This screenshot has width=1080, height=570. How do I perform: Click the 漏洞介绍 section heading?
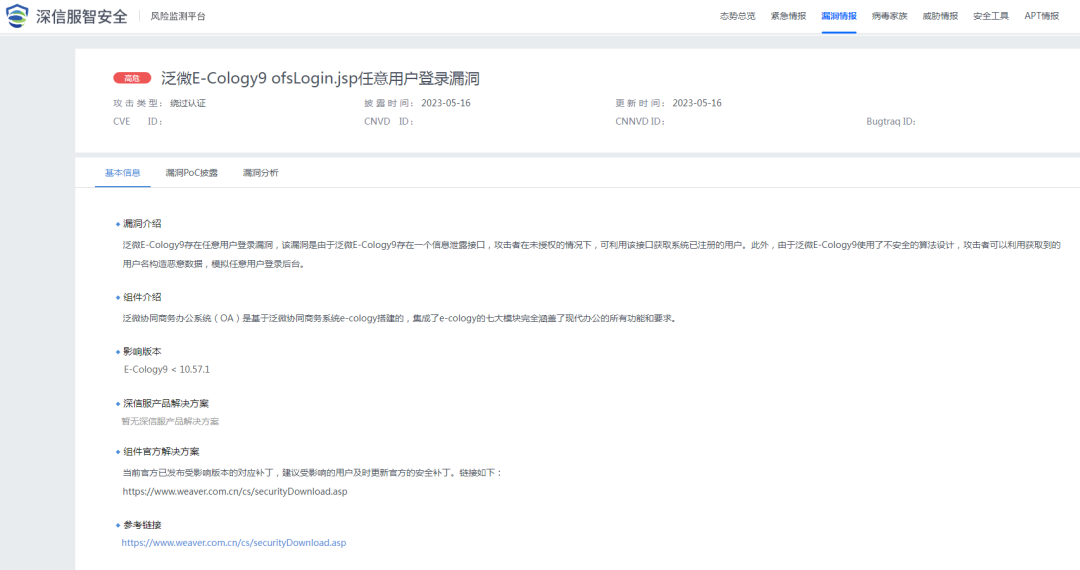[142, 224]
